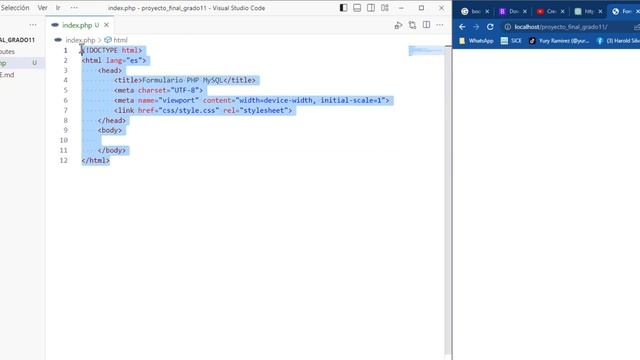The image size is (640, 360).
Task: Click the <html lang="es"> code line
Action: 114,60
